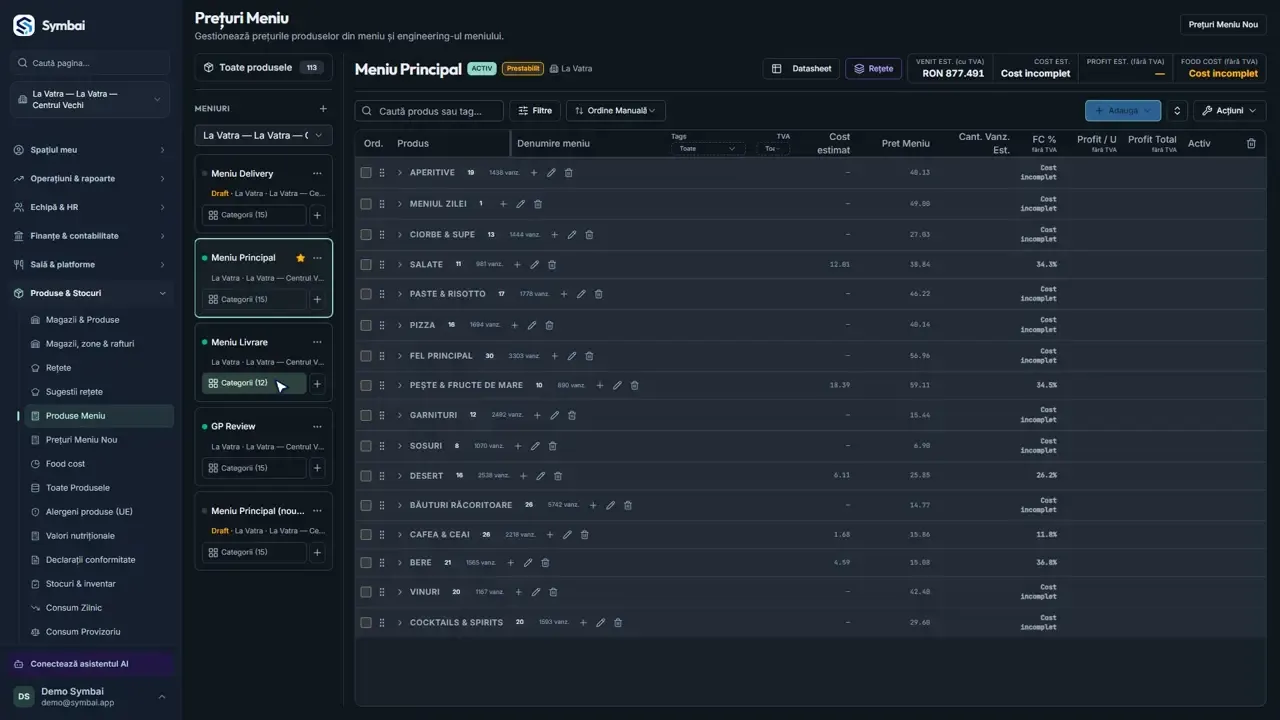
Task: Click the Caută pagina search box
Action: click(x=90, y=63)
